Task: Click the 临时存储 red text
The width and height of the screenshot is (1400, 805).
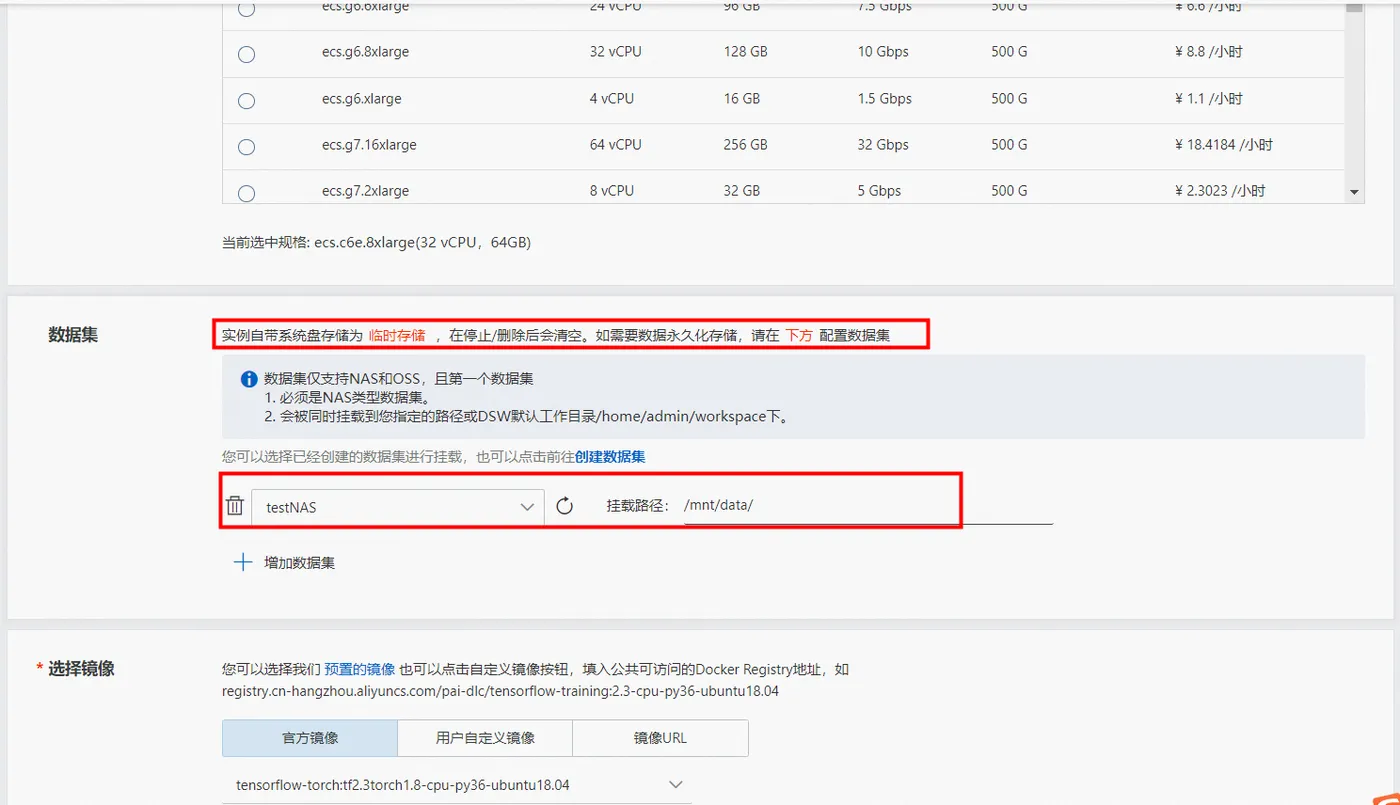Action: (x=397, y=335)
